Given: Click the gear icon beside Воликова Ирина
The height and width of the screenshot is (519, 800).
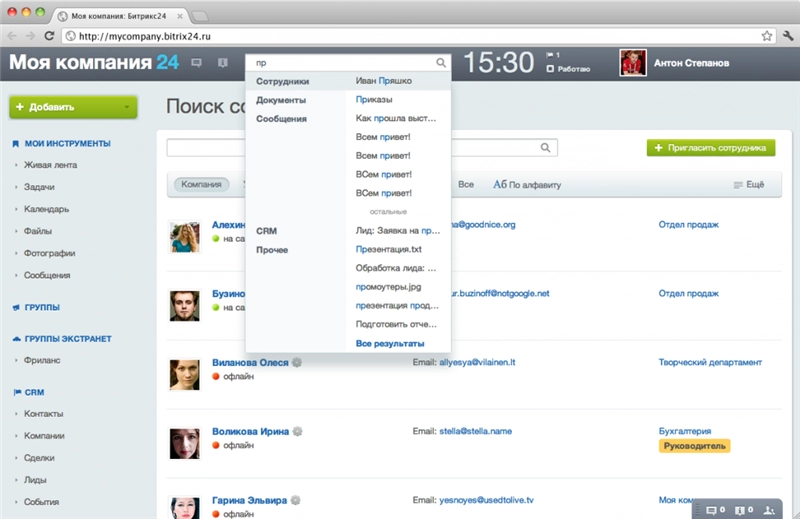Looking at the screenshot, I should click(x=297, y=431).
